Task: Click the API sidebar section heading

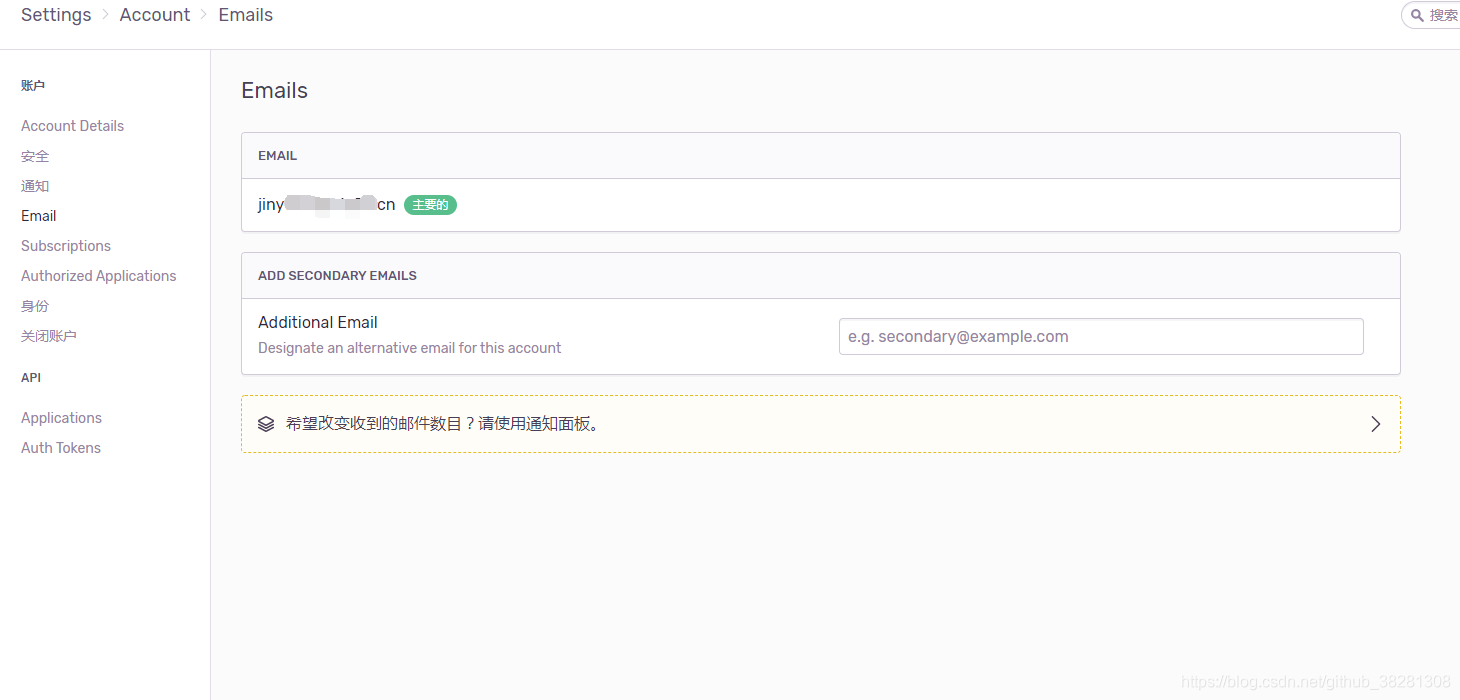Action: click(x=31, y=378)
